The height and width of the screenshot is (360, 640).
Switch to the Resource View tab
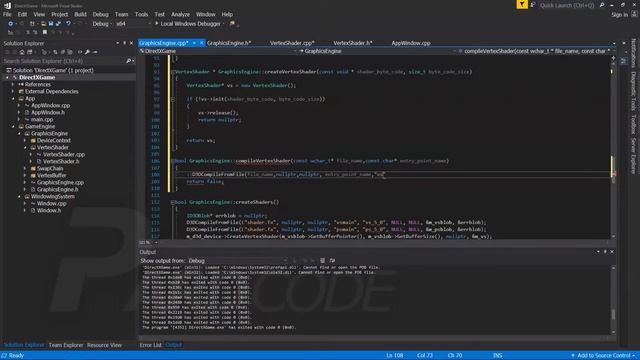pos(104,345)
